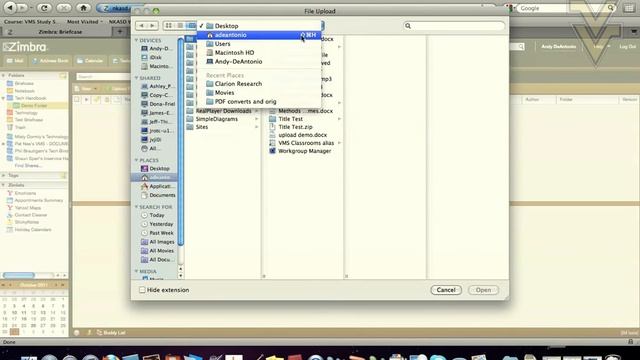Select Andy-D... computer under Devices
640x360 pixels.
[156, 49]
